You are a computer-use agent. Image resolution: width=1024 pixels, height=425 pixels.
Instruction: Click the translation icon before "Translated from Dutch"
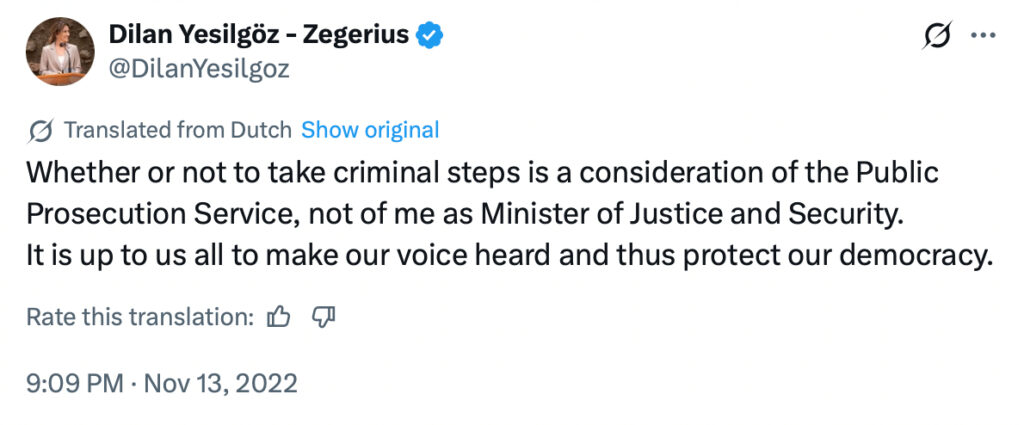(x=41, y=130)
